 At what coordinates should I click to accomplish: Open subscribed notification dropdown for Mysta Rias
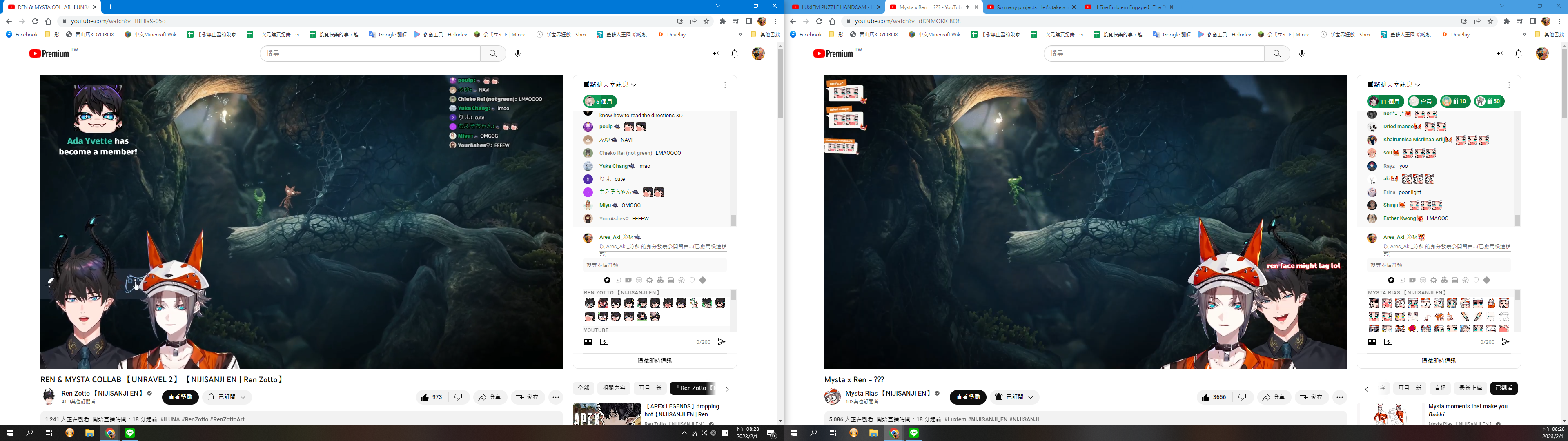pyautogui.click(x=1014, y=397)
